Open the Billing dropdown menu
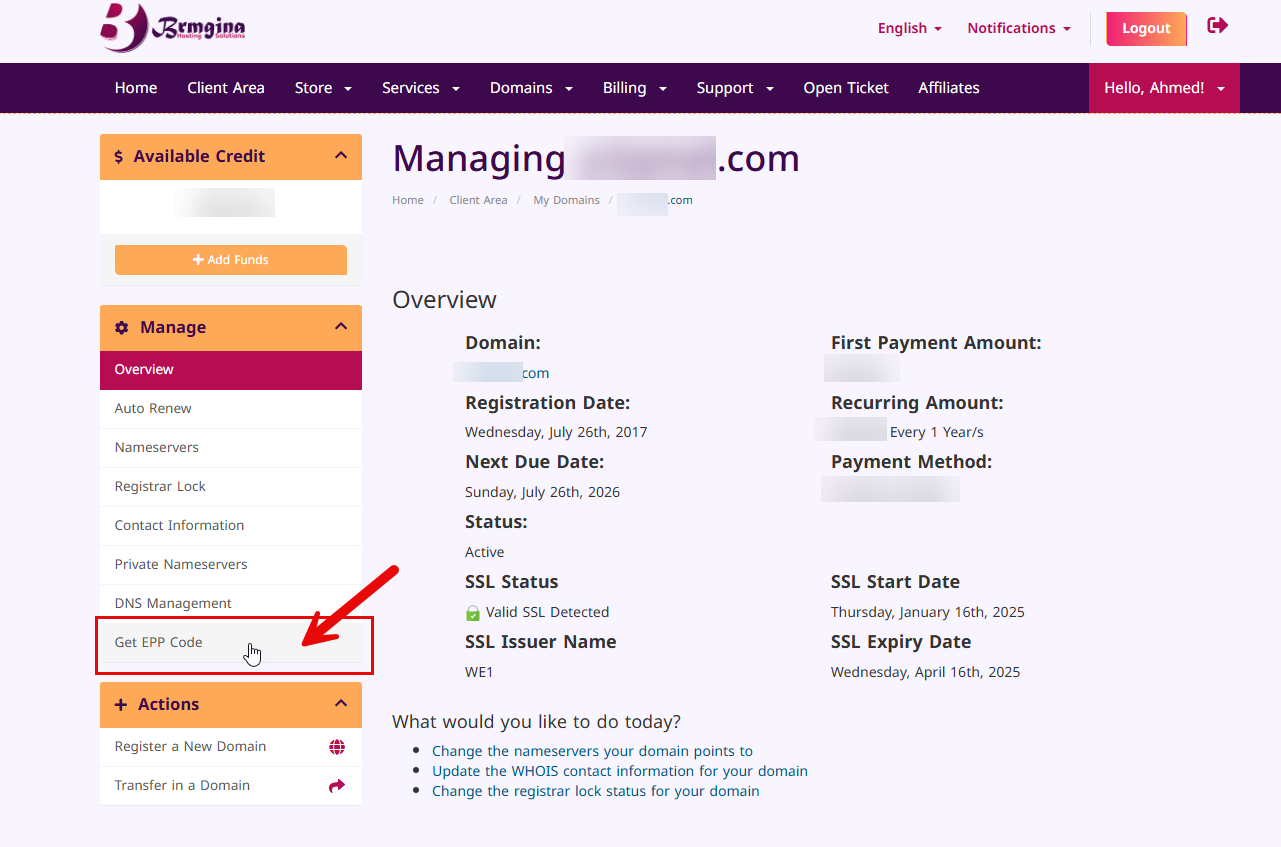Screen dimensions: 1281x847 (x=635, y=88)
